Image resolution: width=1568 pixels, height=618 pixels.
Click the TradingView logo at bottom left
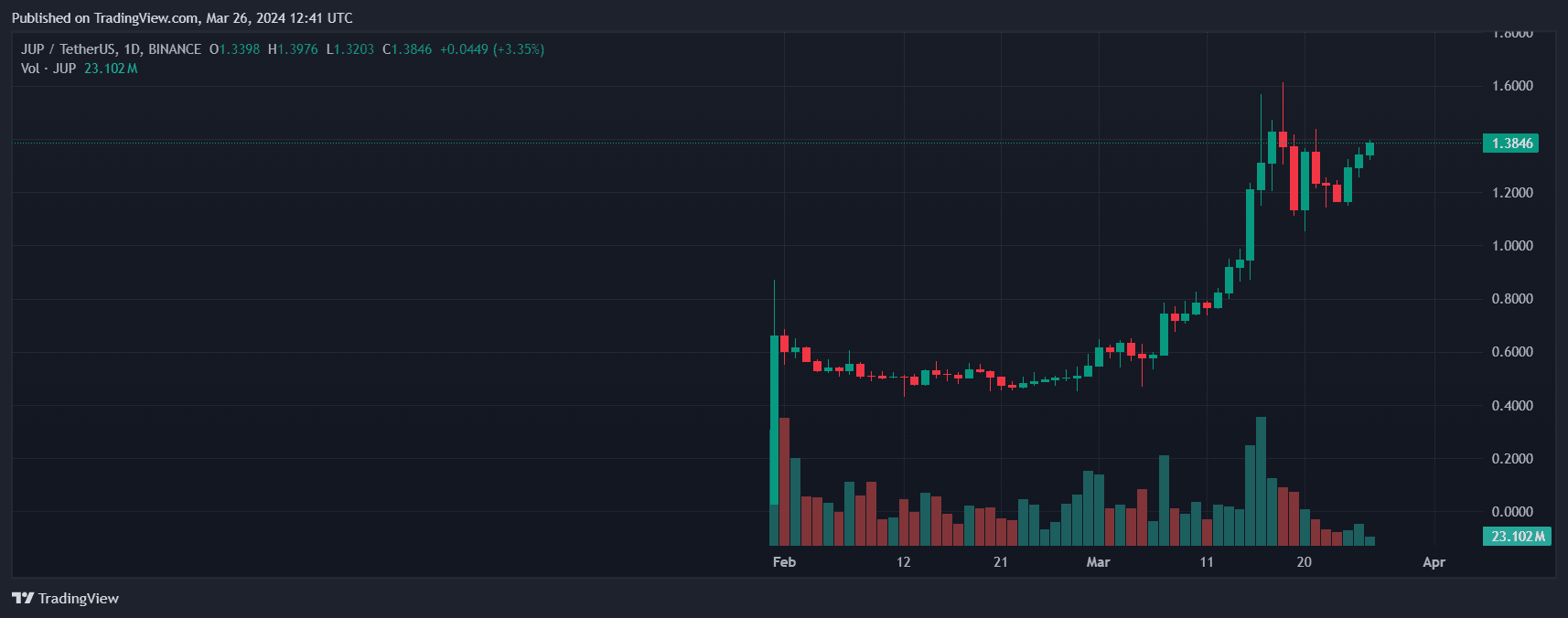tap(65, 598)
